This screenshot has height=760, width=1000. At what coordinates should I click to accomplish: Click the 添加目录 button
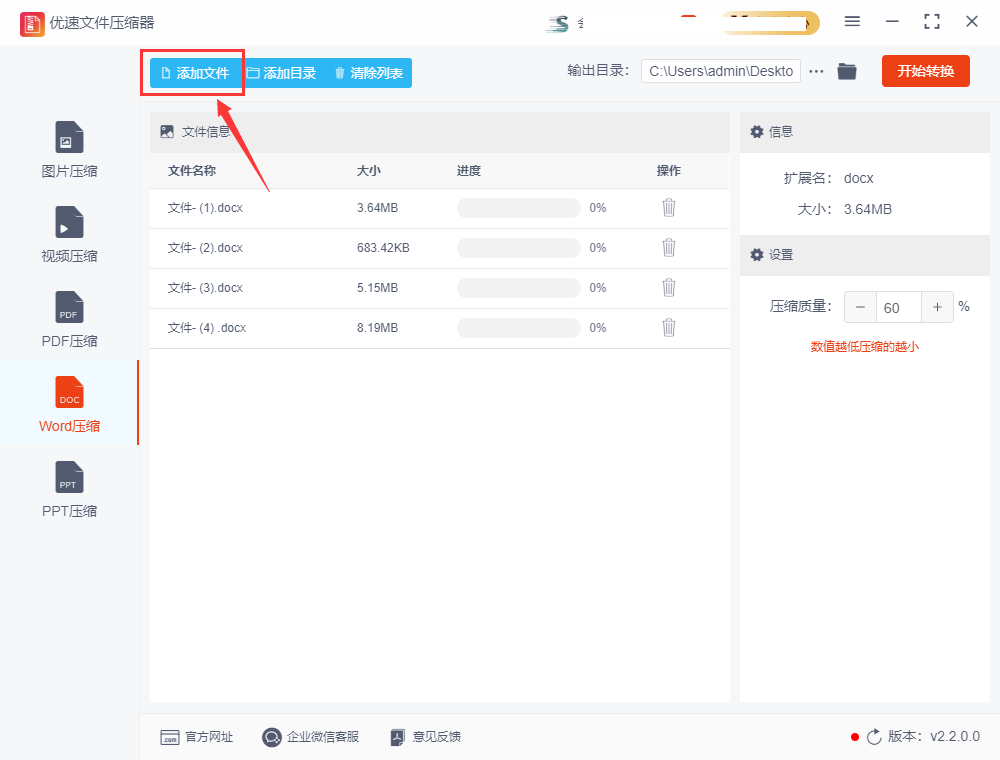coord(281,73)
